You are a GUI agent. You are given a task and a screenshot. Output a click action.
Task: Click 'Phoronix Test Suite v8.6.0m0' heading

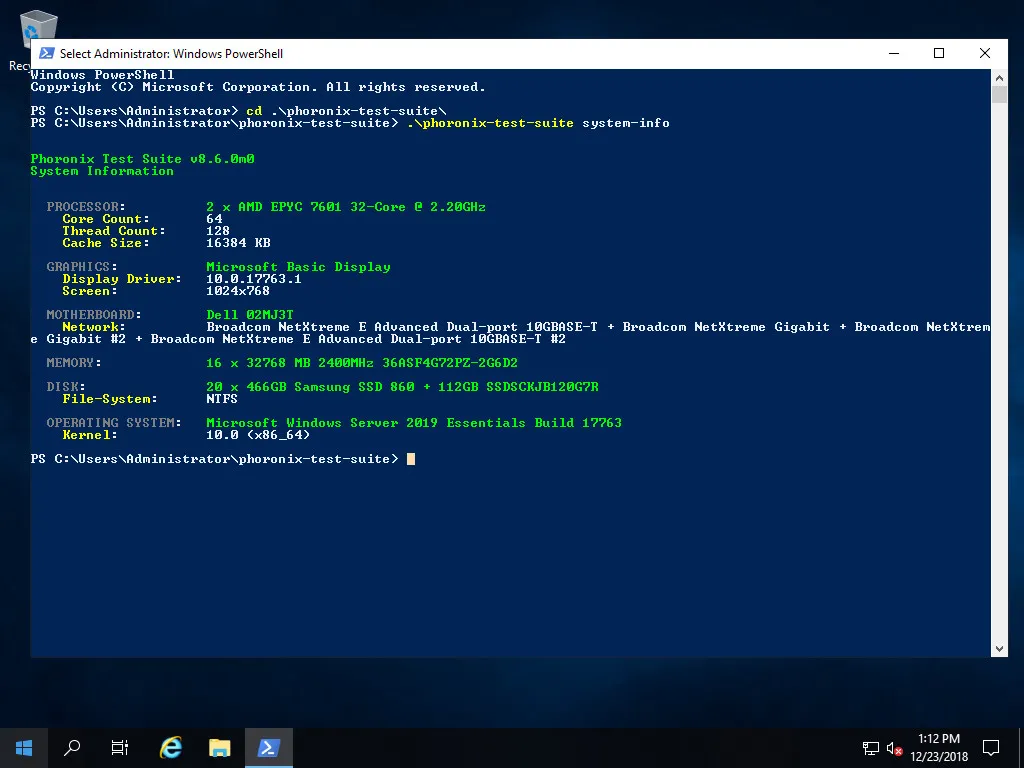(x=142, y=159)
